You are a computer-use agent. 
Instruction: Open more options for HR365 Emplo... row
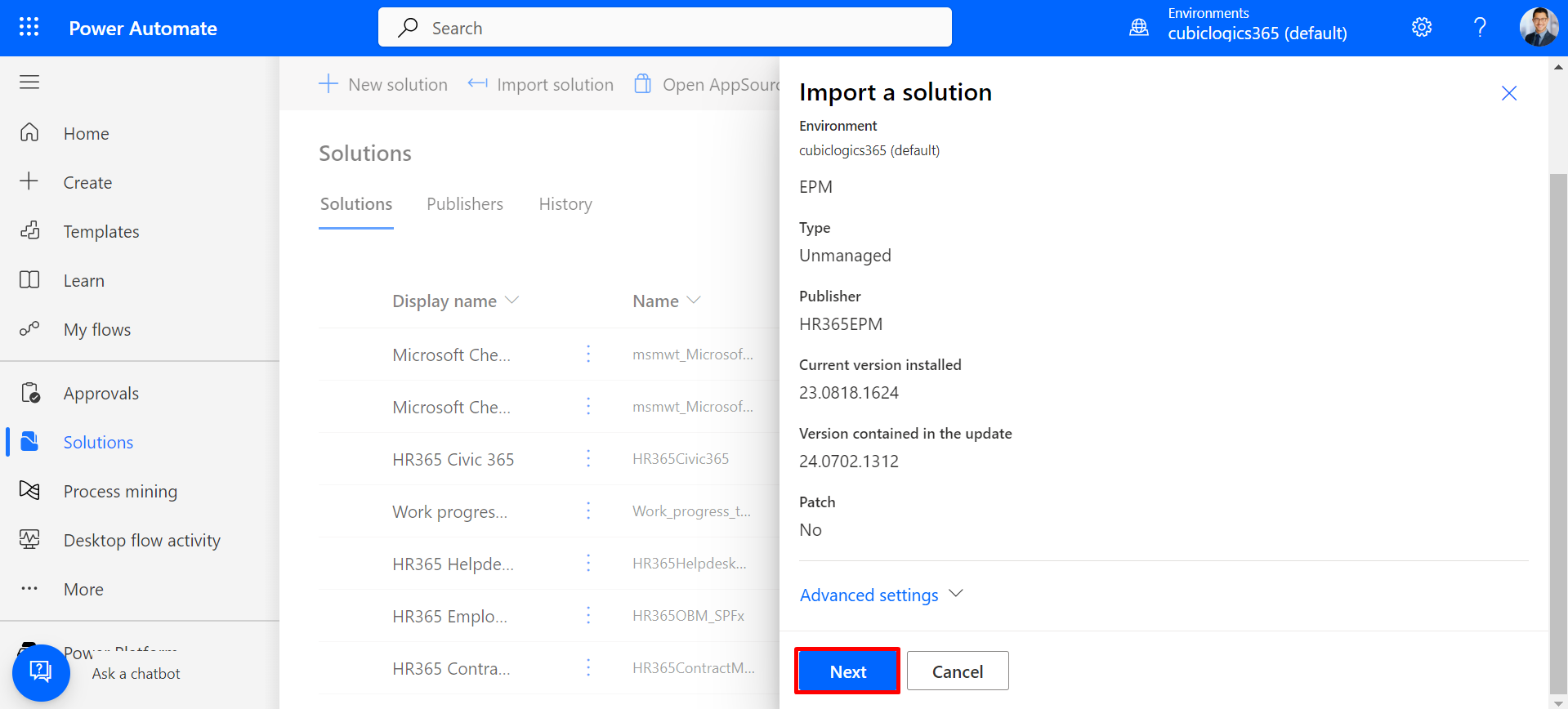click(x=588, y=615)
